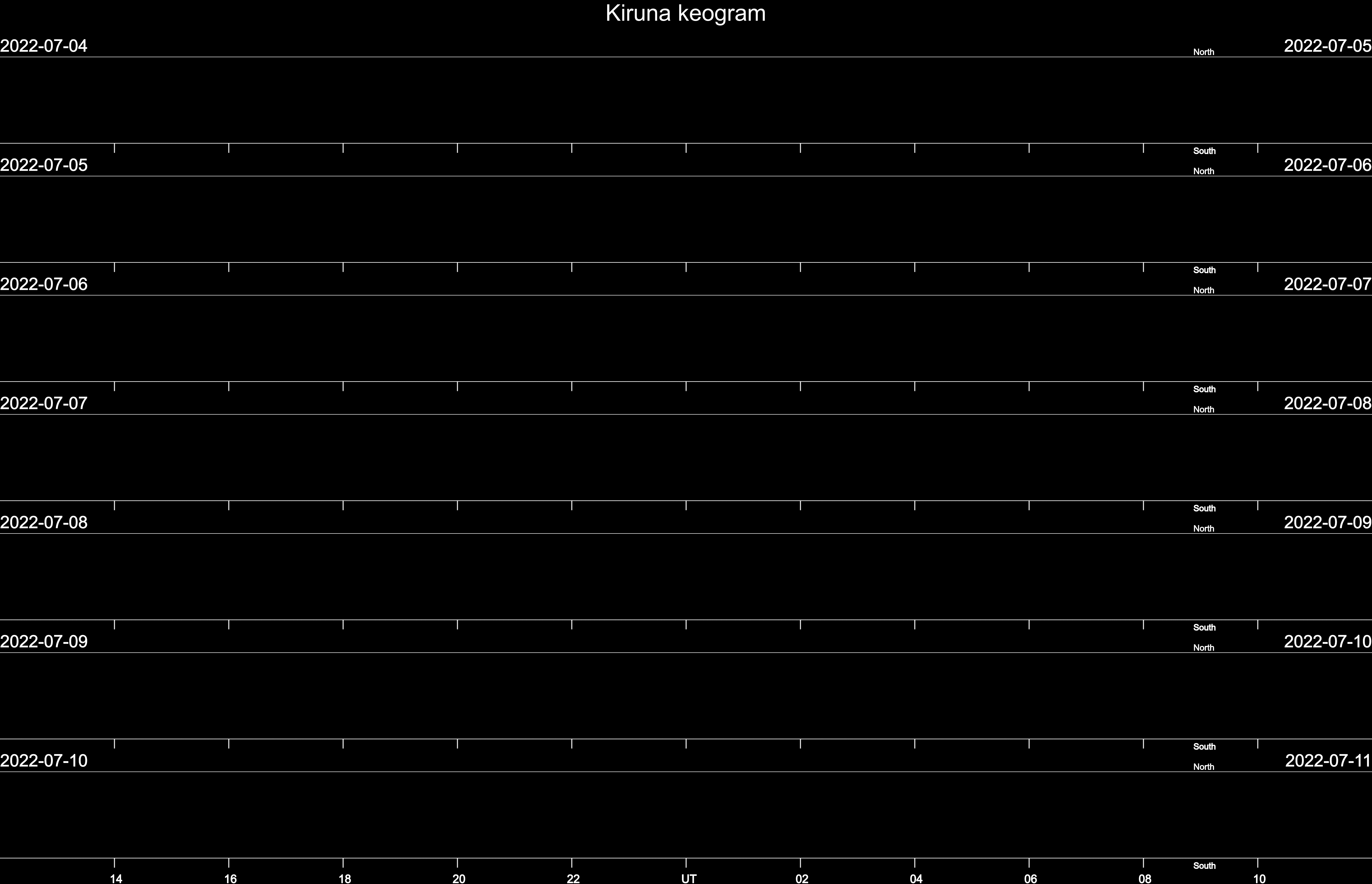1372x884 pixels.
Task: Click the 2022-07-05 label at the right edge
Action: [1328, 46]
